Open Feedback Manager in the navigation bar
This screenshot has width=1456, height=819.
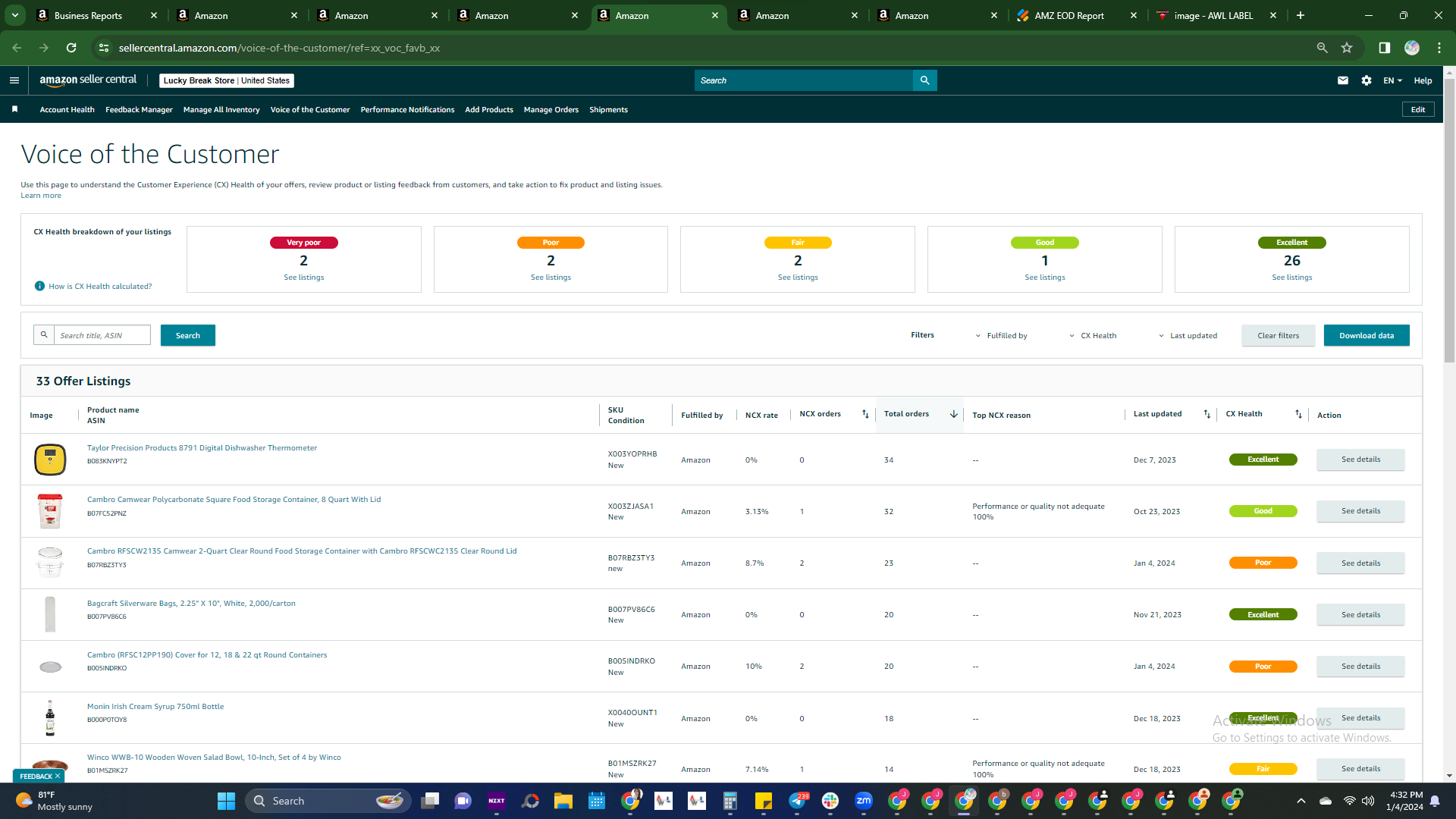click(139, 110)
